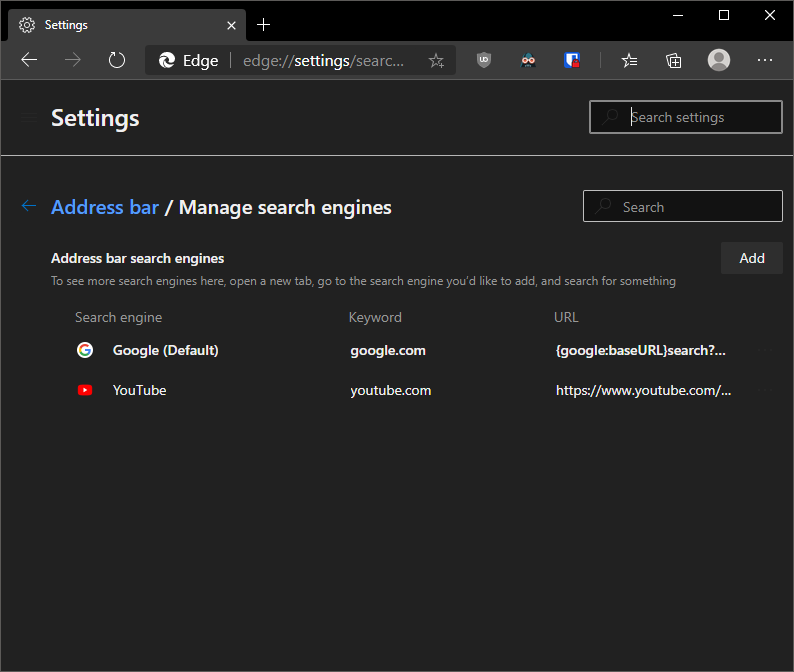Click gear icon on Settings tab
This screenshot has width=794, height=672.
tap(27, 25)
